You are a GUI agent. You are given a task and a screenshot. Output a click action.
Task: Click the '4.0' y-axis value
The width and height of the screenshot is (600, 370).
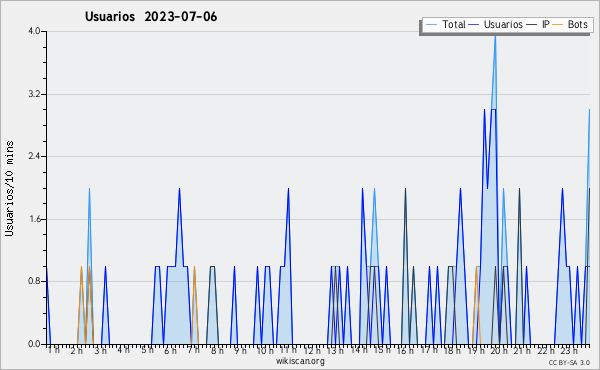(34, 31)
